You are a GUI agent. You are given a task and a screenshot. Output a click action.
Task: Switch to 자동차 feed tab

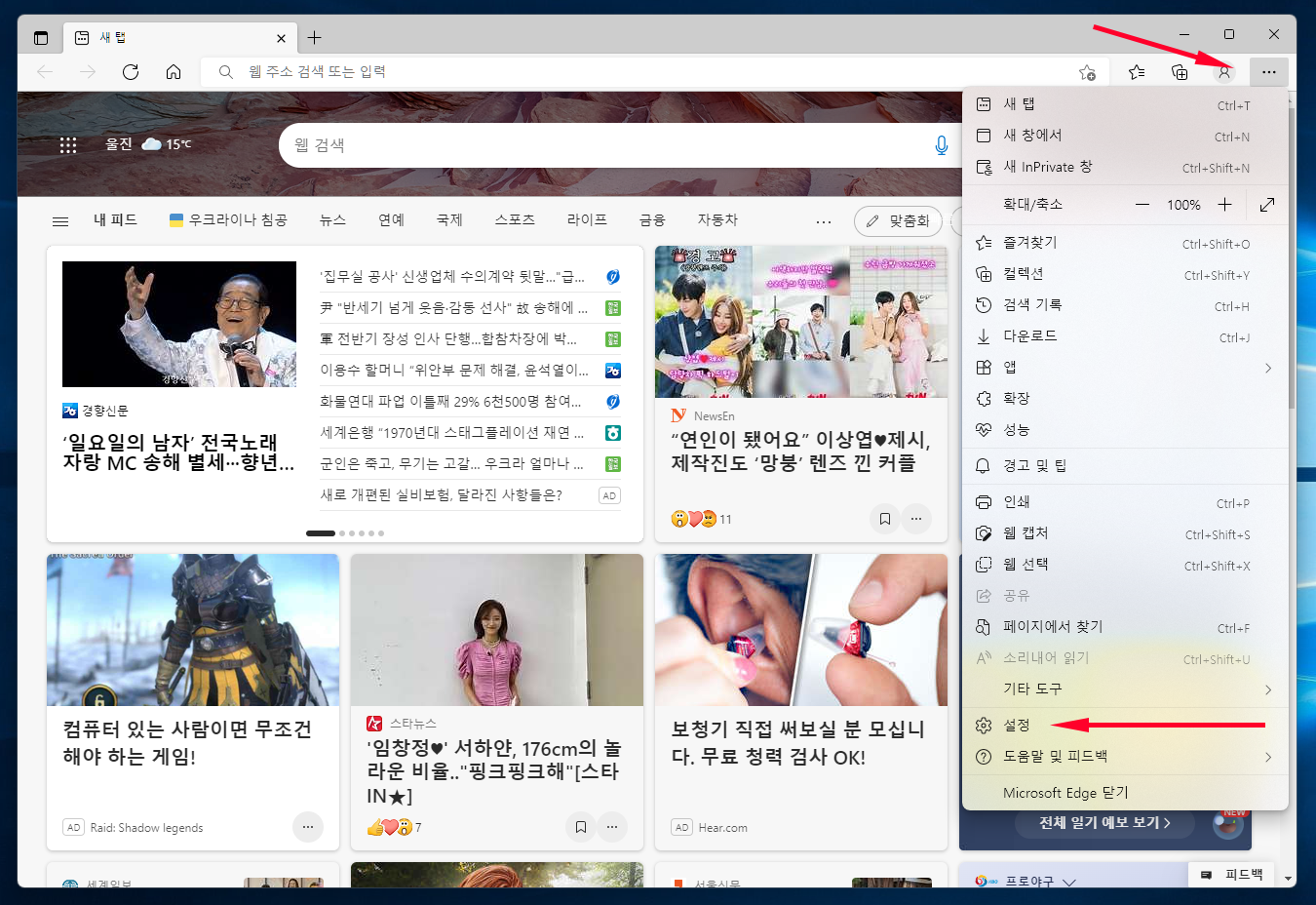pyautogui.click(x=717, y=220)
